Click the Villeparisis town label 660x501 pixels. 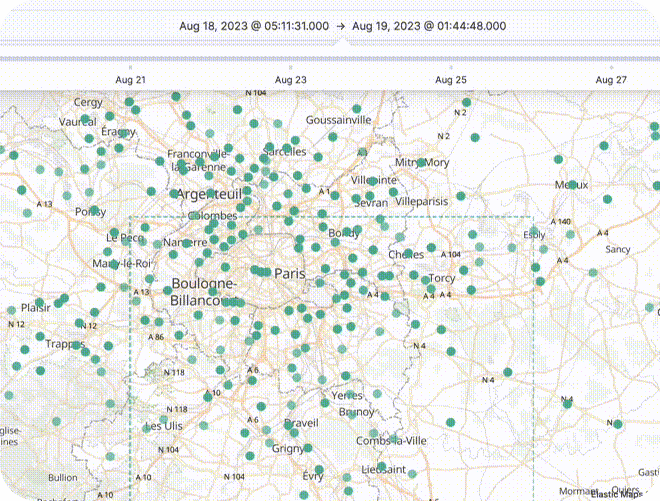point(423,201)
